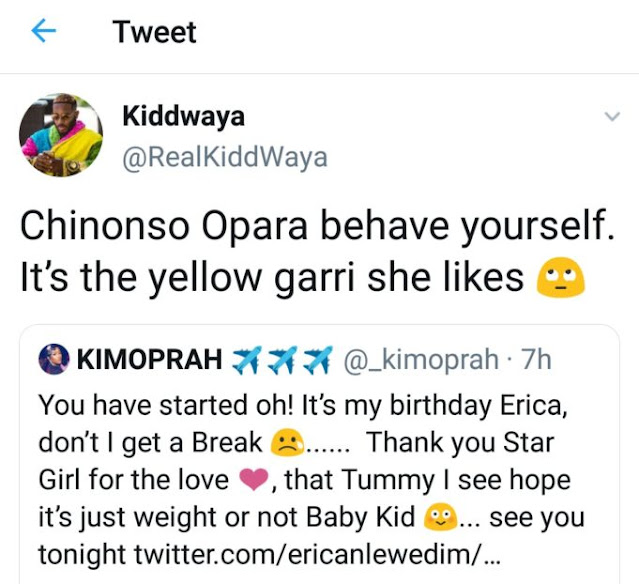Open Kiddwaya's profile picture
639x584 pixels.
click(x=61, y=135)
